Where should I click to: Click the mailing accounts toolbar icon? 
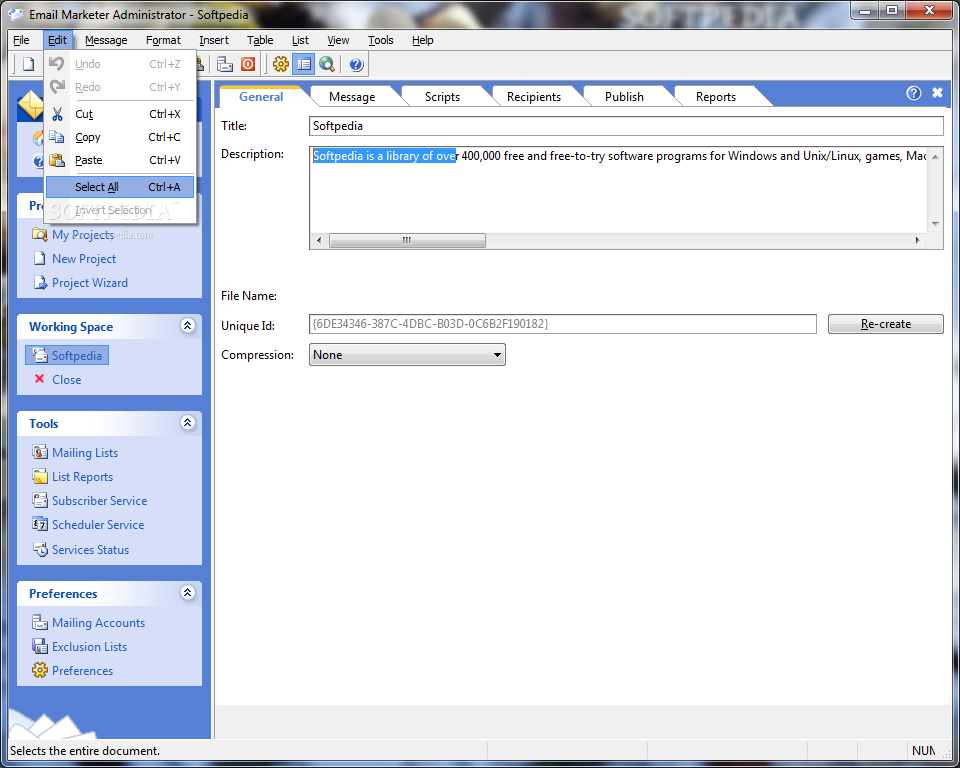225,64
